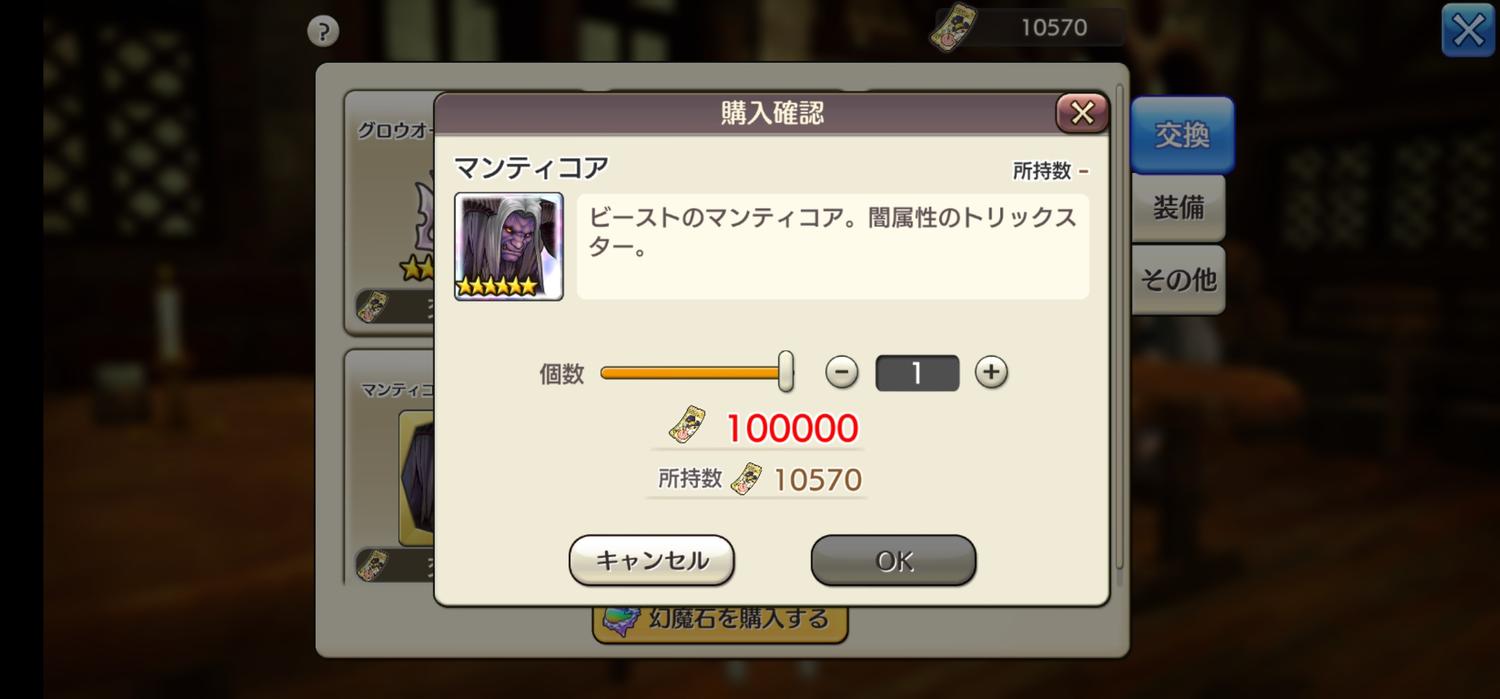This screenshot has width=1500, height=699.
Task: Click the キャンセル button
Action: [652, 560]
